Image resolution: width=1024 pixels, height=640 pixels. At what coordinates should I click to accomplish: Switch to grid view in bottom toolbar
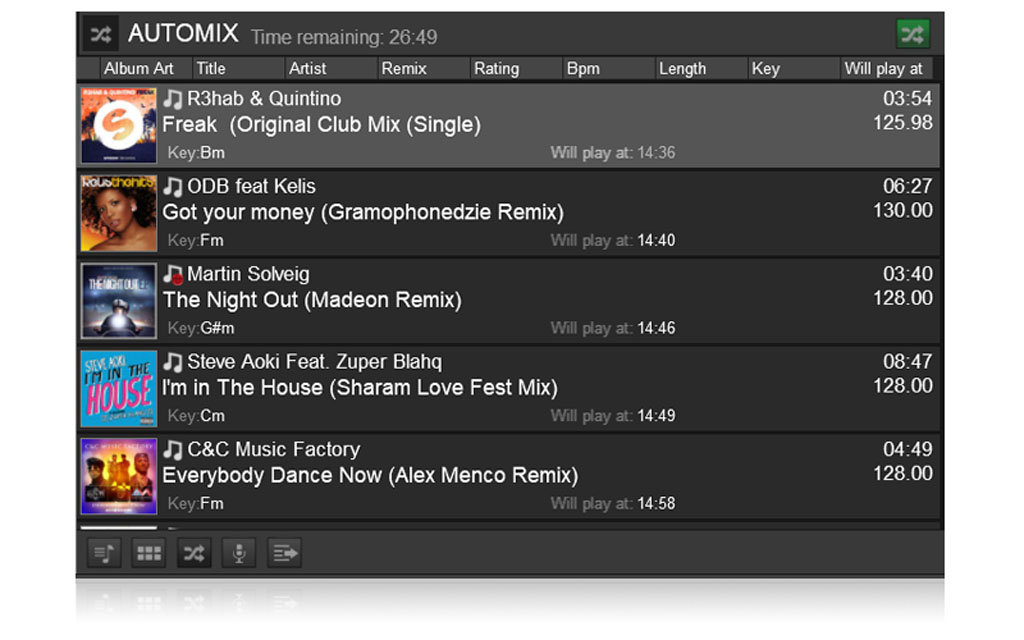(149, 554)
